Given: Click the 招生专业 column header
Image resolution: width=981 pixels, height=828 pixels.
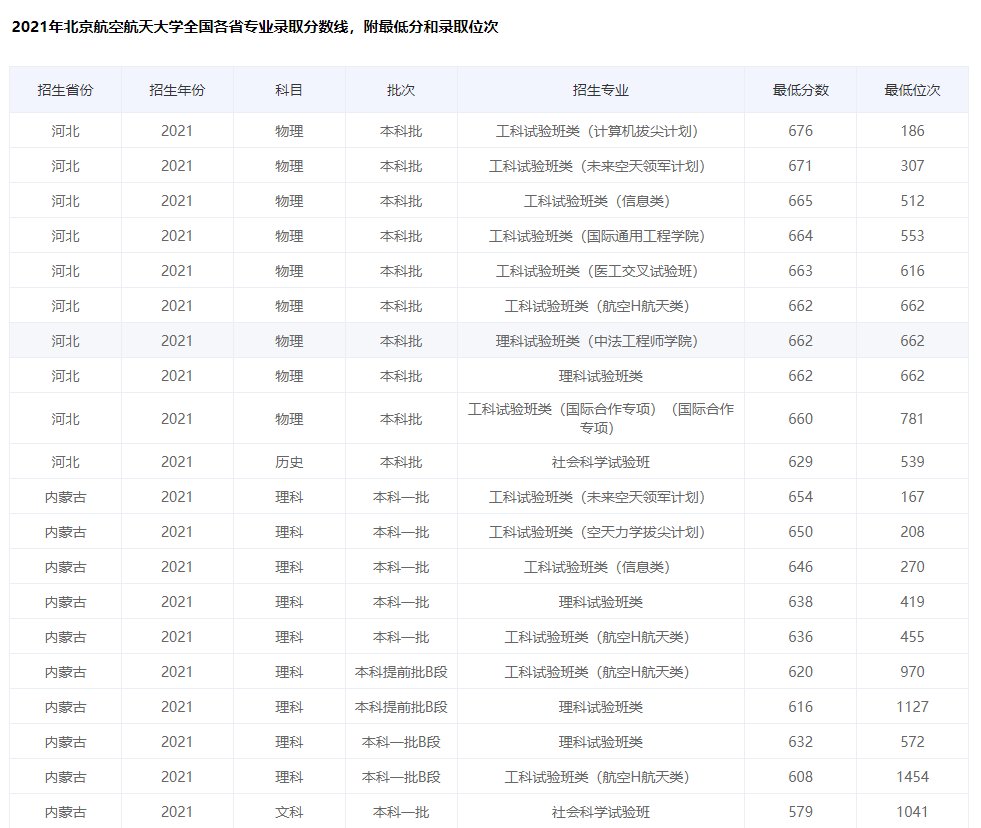Looking at the screenshot, I should pos(601,89).
